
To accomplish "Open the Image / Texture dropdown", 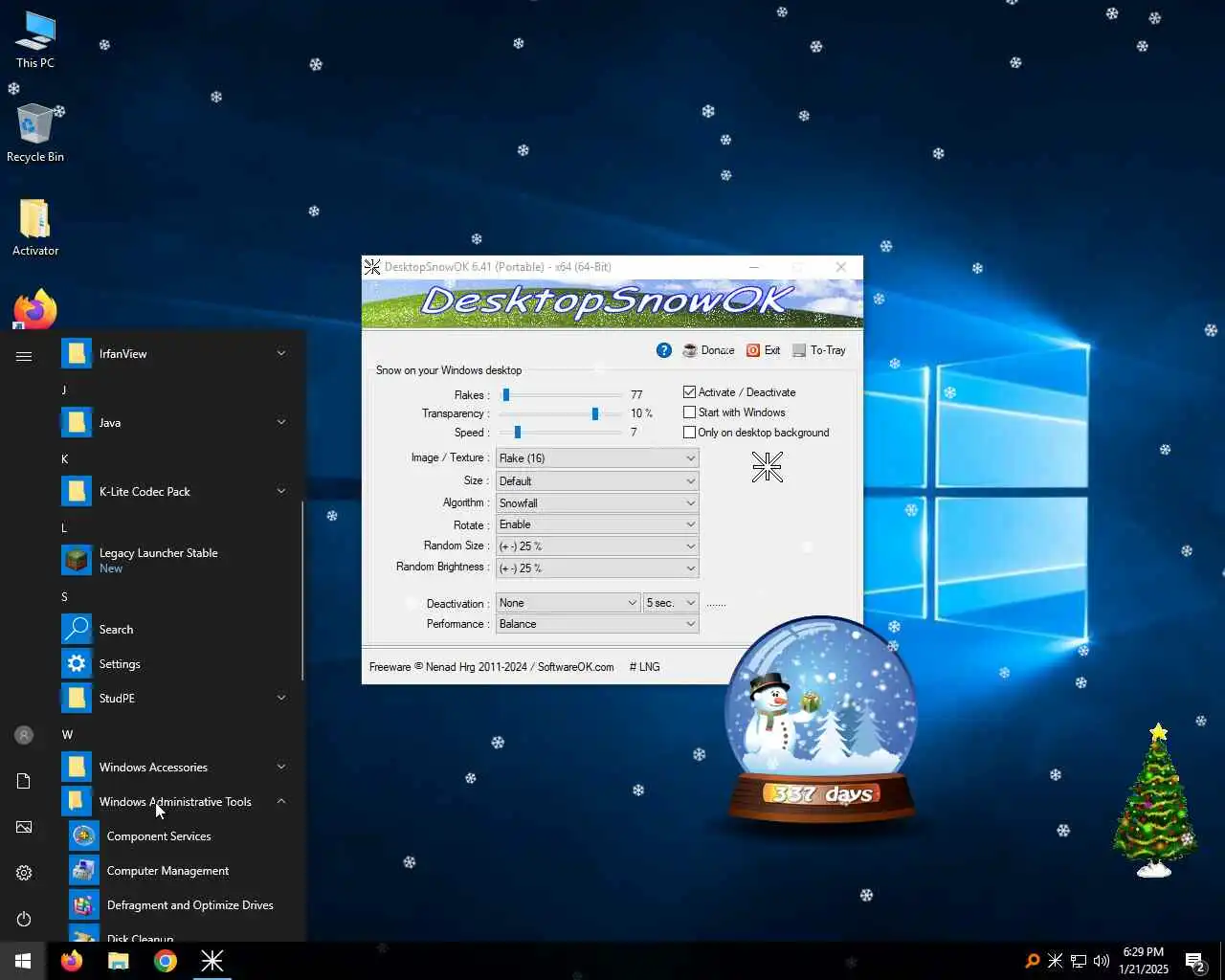I will coord(597,458).
